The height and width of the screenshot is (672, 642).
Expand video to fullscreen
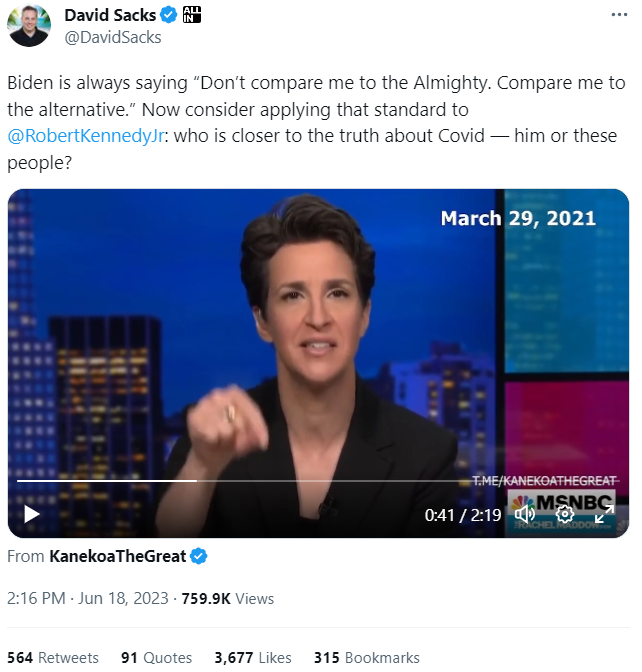(604, 514)
